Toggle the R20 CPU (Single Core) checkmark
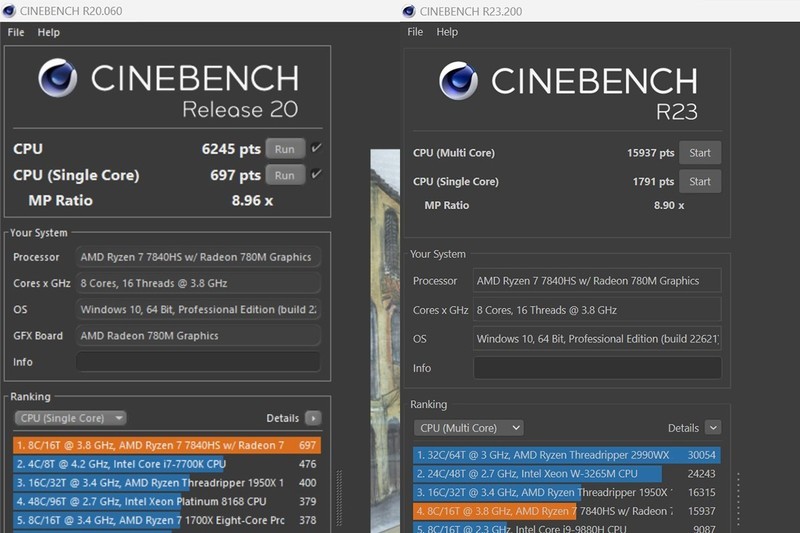 point(316,175)
